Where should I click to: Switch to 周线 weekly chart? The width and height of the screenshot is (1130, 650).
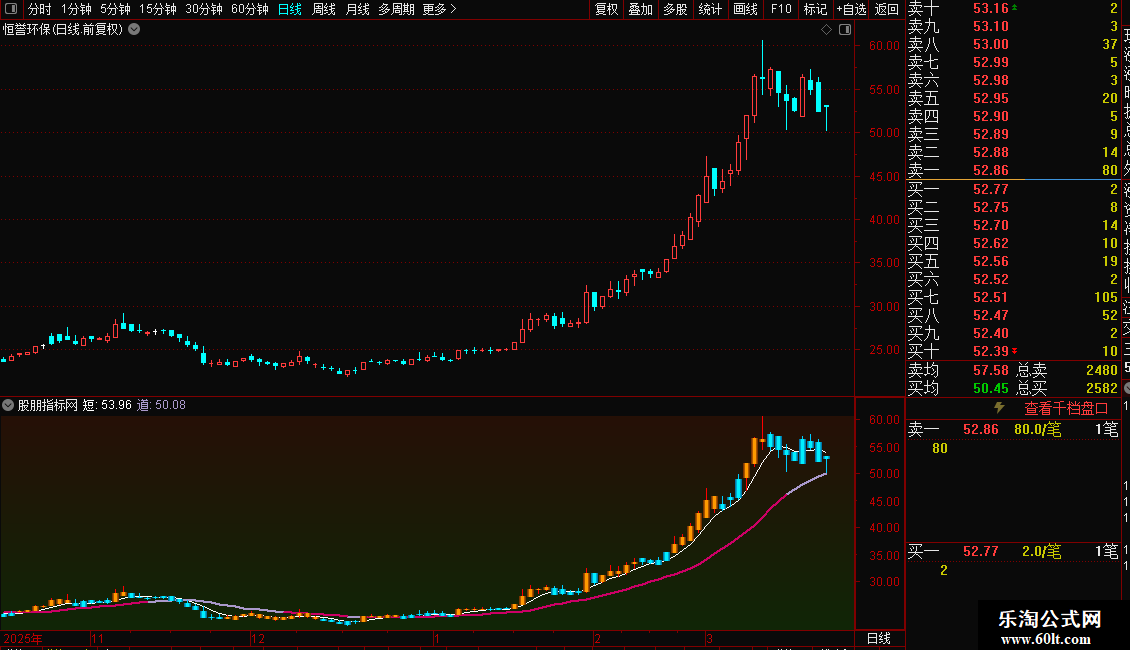(x=324, y=9)
